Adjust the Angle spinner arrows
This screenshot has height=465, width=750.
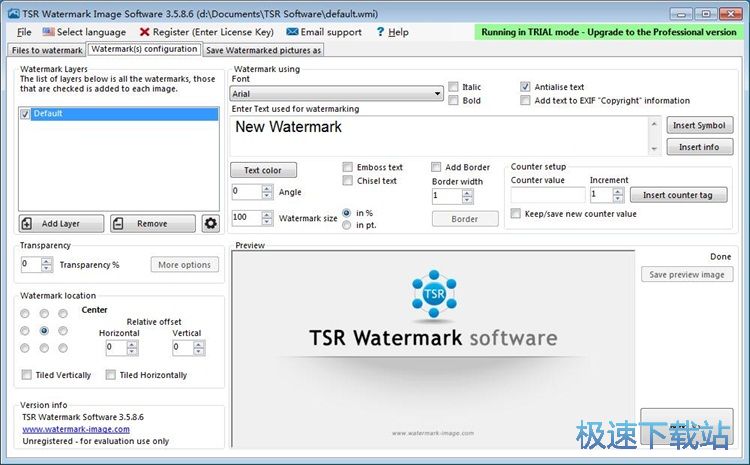[267, 192]
